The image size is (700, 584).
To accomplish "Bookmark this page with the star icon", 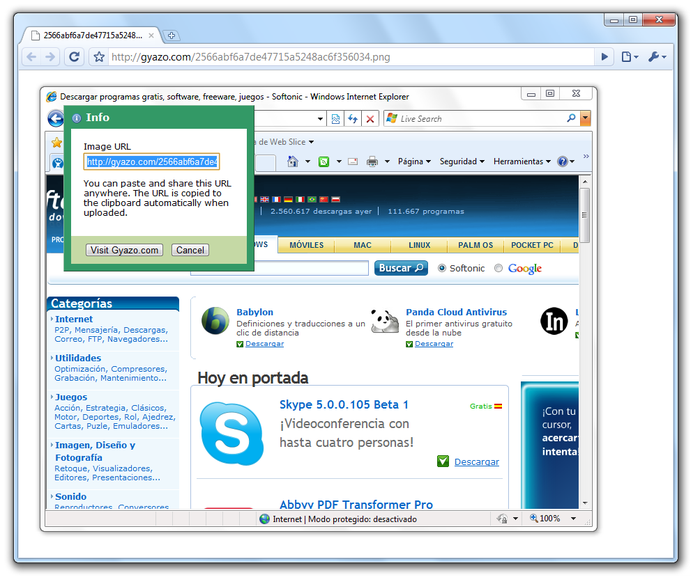I will [99, 57].
